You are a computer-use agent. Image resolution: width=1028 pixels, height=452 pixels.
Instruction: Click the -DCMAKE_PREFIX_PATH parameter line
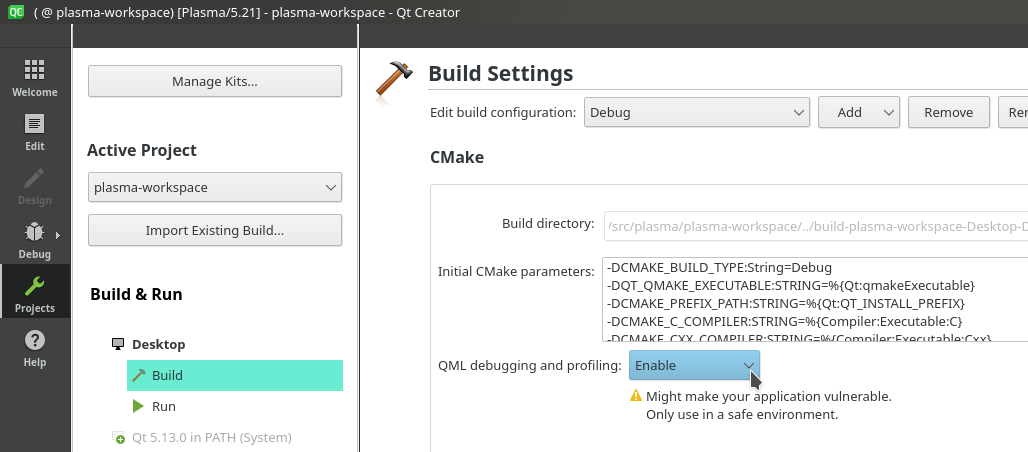click(786, 304)
